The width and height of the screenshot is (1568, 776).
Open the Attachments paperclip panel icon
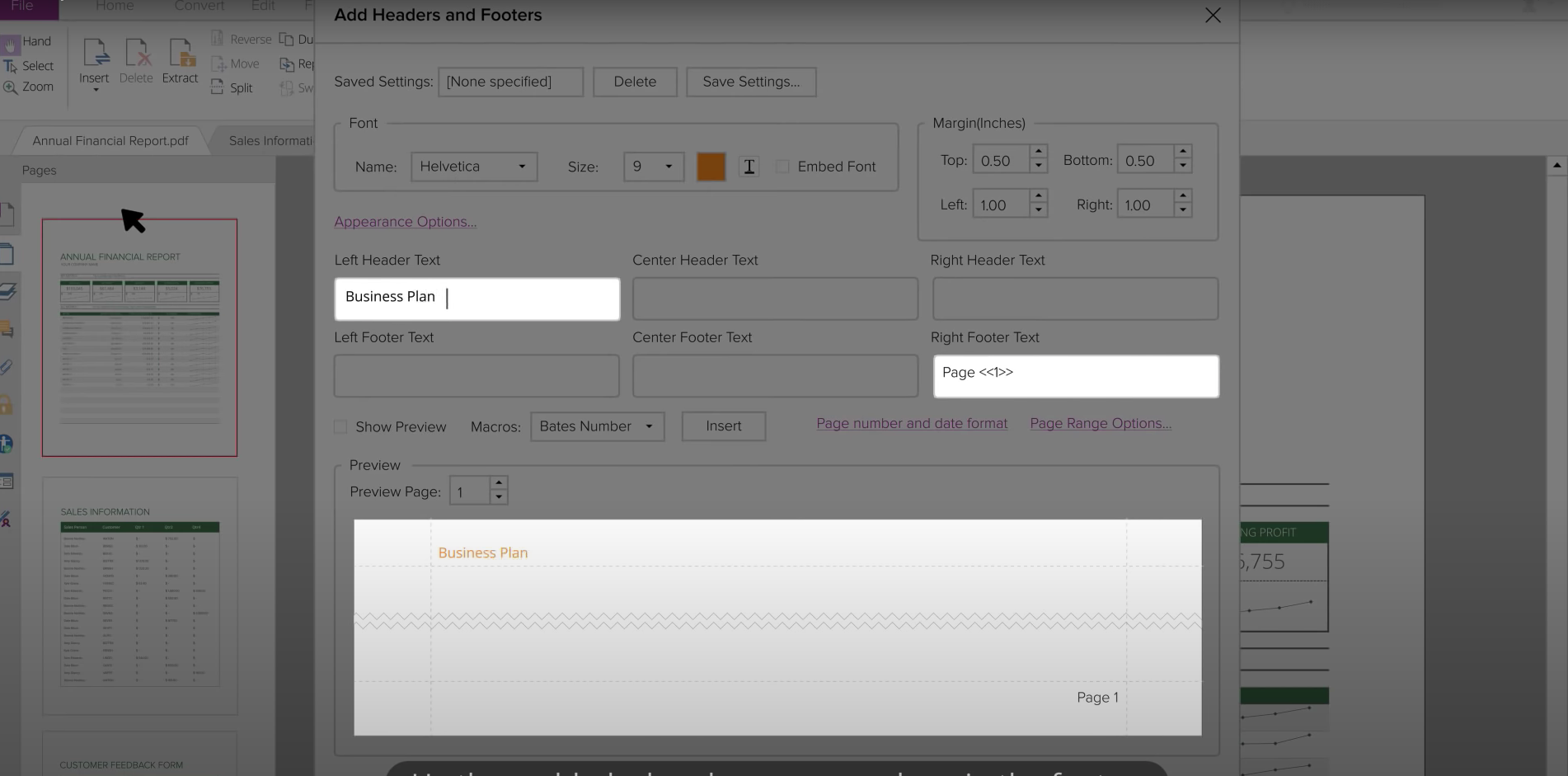(9, 367)
